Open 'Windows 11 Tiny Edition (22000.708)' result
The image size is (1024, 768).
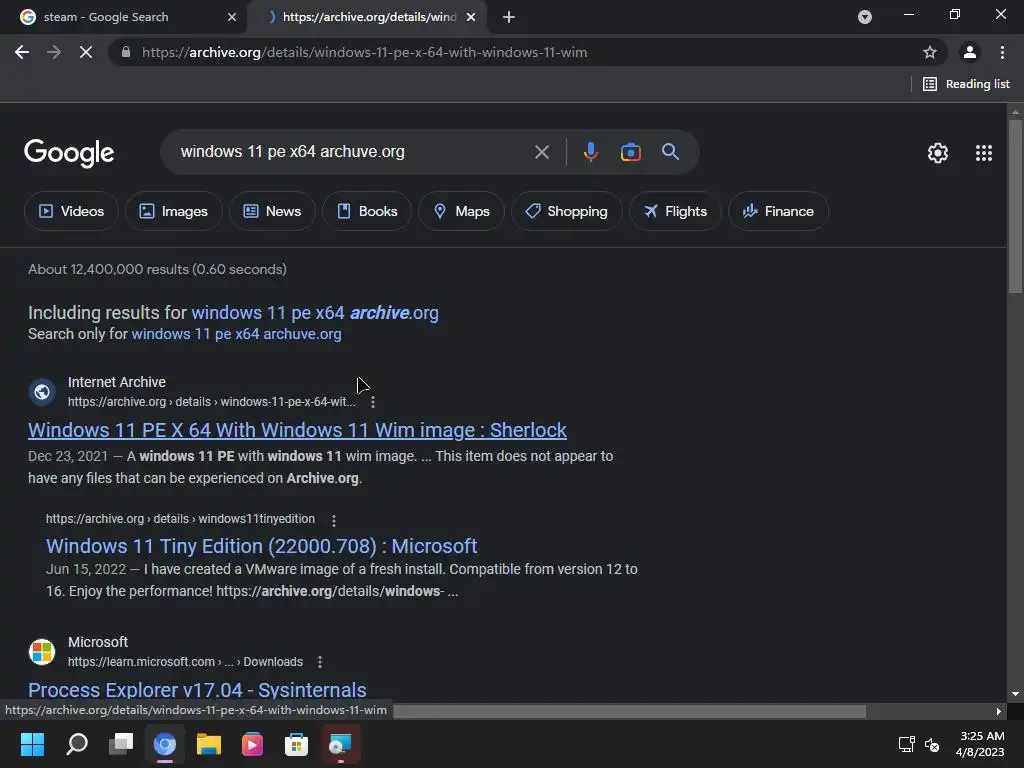click(x=261, y=546)
